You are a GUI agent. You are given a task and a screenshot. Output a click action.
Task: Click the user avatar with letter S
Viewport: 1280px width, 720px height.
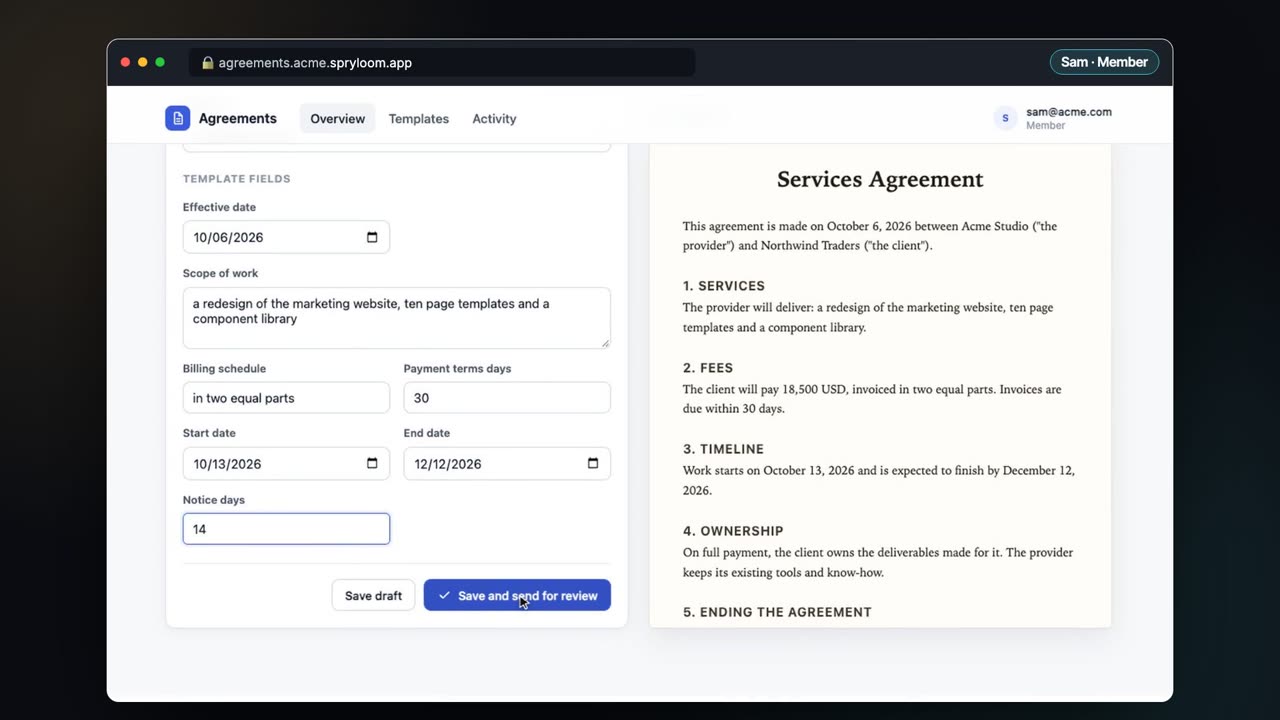[x=1005, y=118]
